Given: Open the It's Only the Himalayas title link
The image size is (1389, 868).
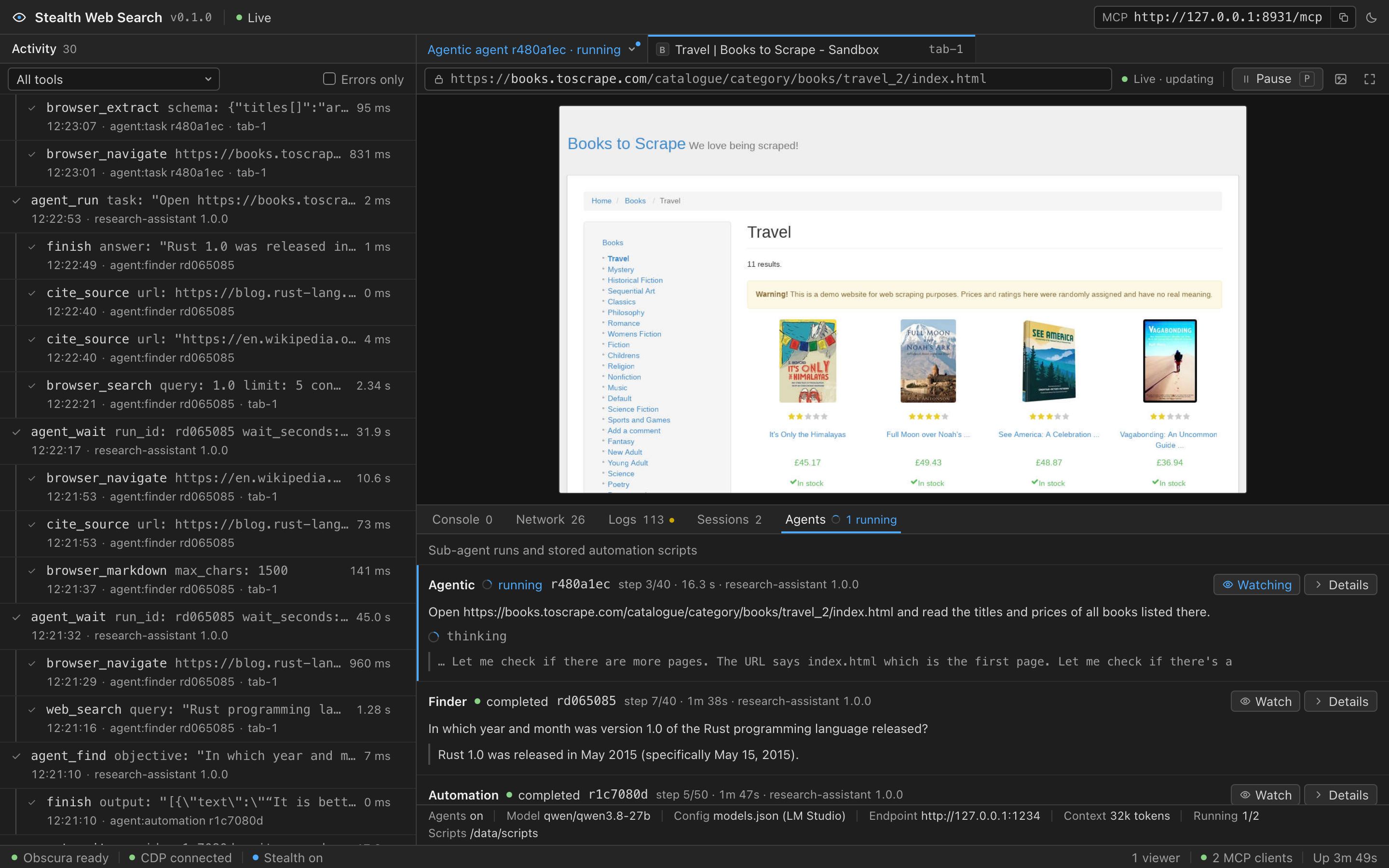Looking at the screenshot, I should [x=807, y=434].
